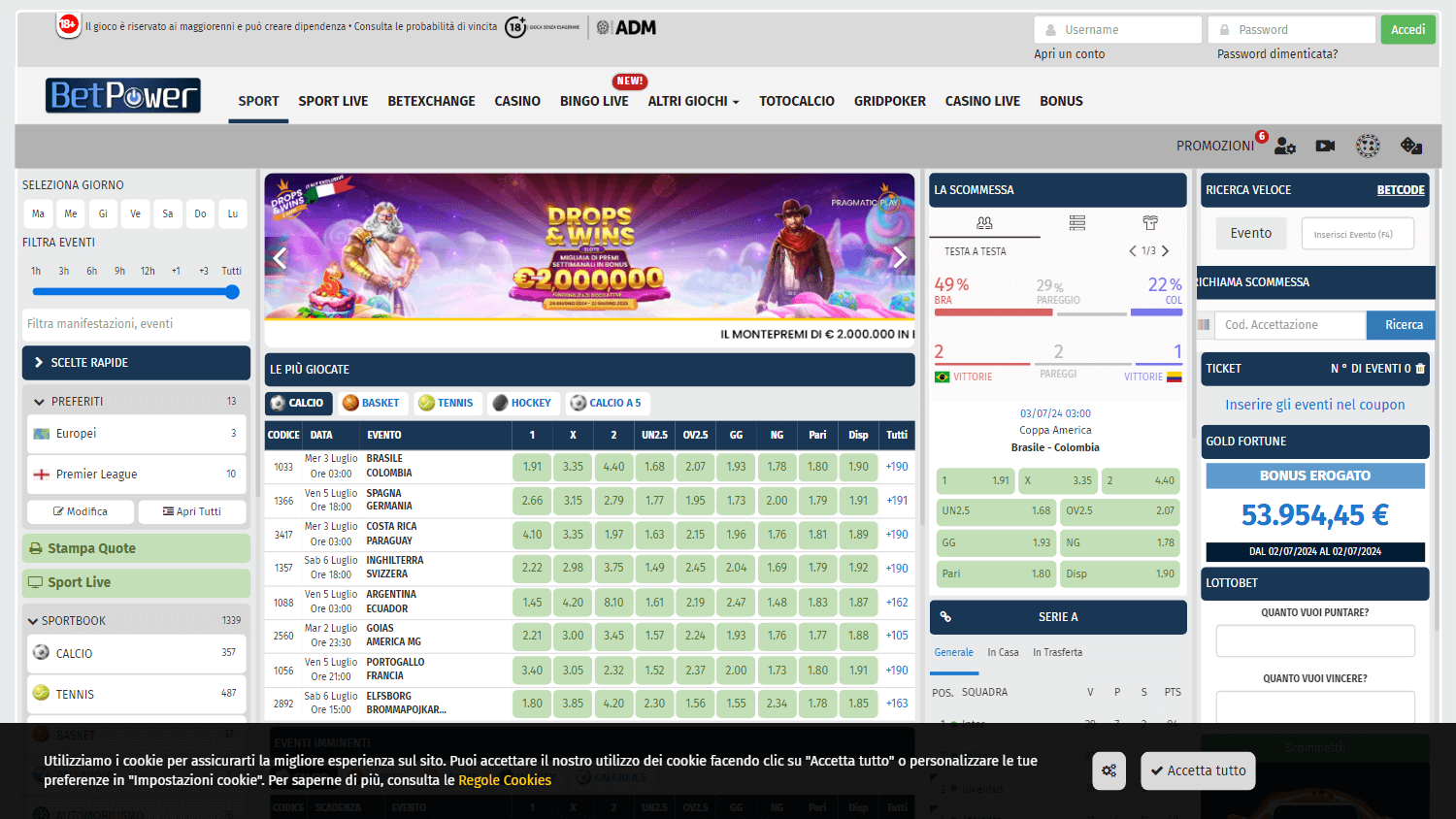This screenshot has height=819, width=1456.
Task: Select day Ma
Action: coord(38,213)
